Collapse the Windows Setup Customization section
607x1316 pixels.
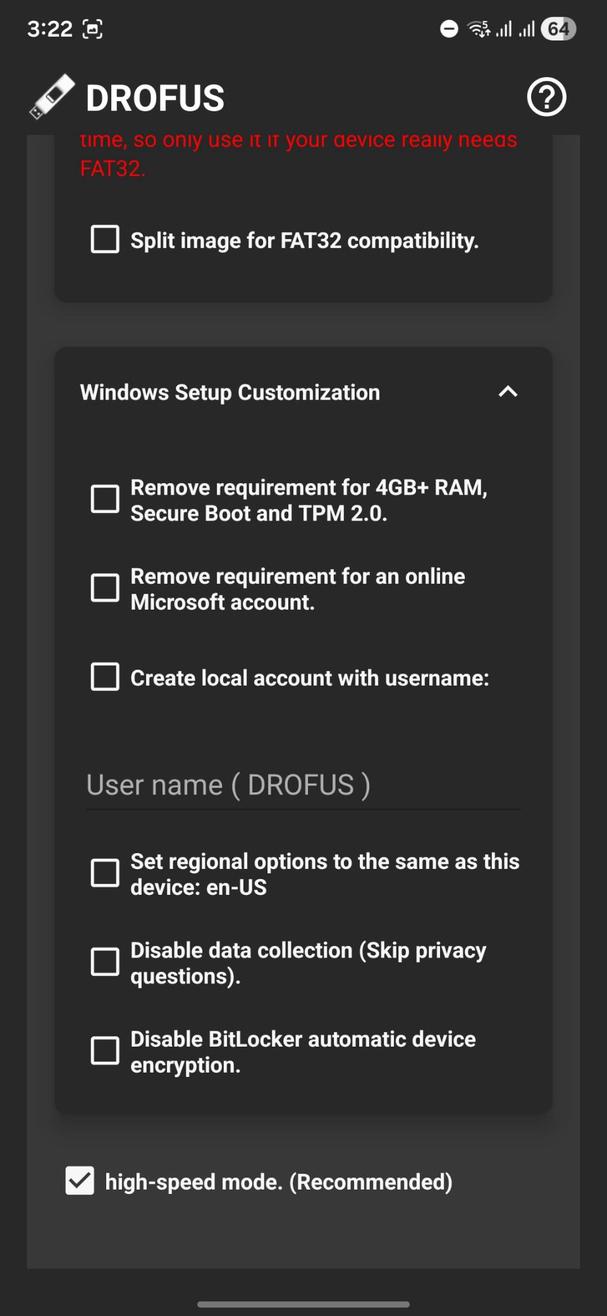508,392
